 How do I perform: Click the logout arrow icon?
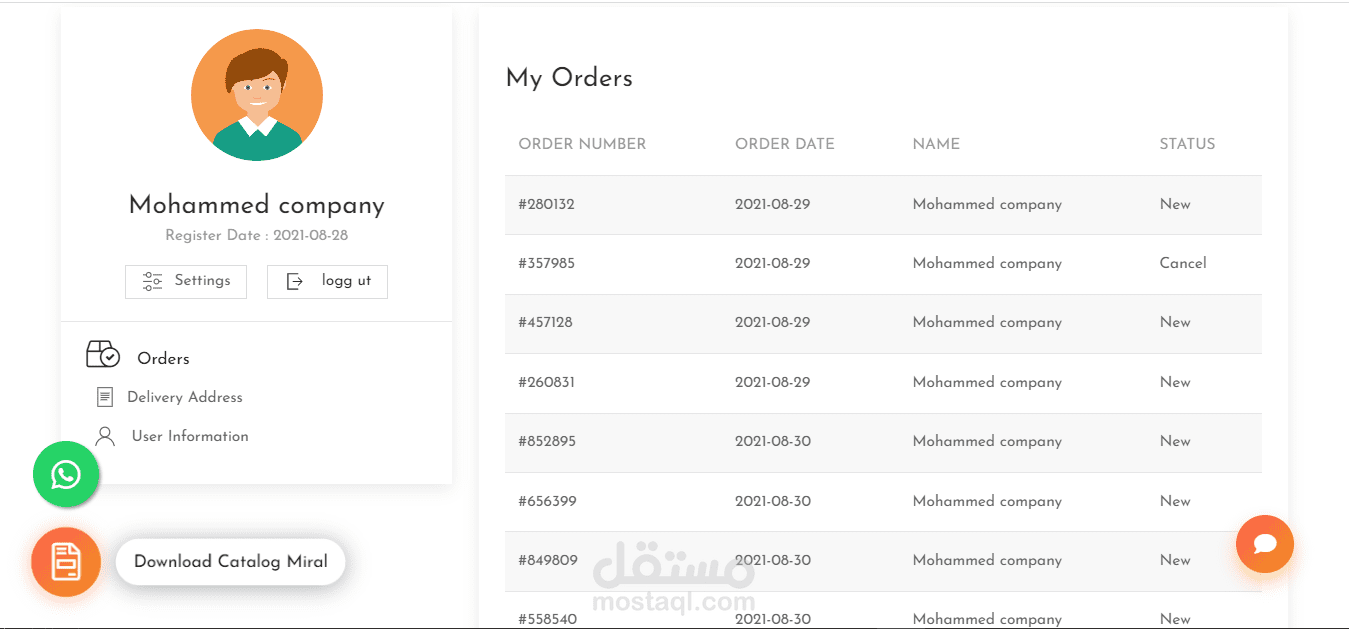click(x=295, y=282)
